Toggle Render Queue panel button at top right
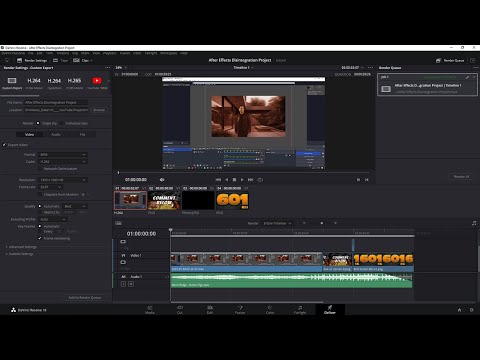 [450, 60]
